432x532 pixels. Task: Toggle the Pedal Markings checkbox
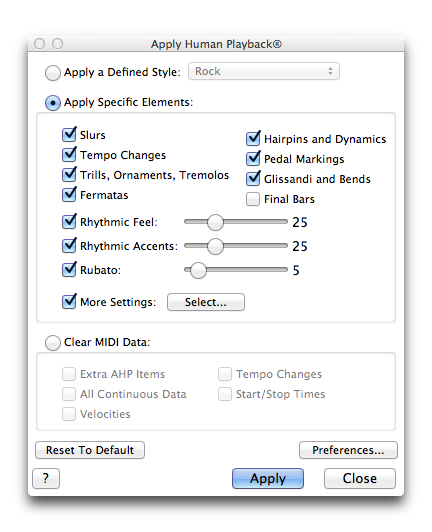[253, 158]
